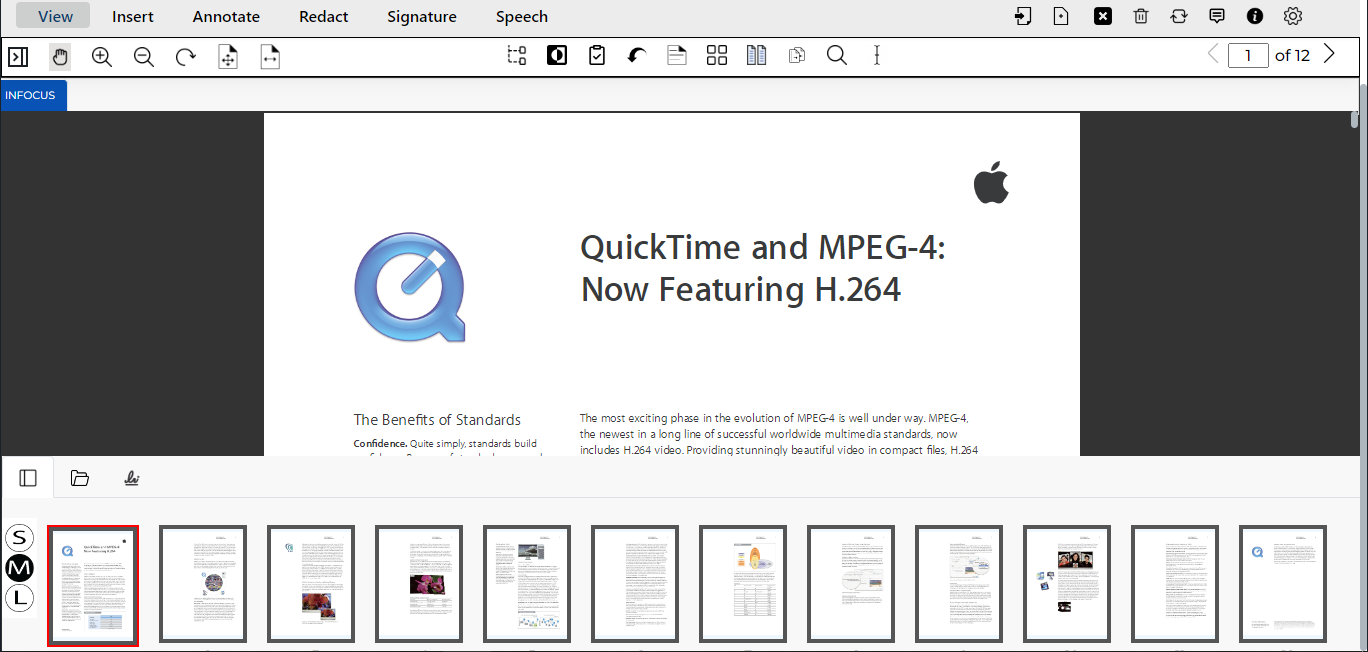Click the comment feedback icon

pyautogui.click(x=1217, y=16)
